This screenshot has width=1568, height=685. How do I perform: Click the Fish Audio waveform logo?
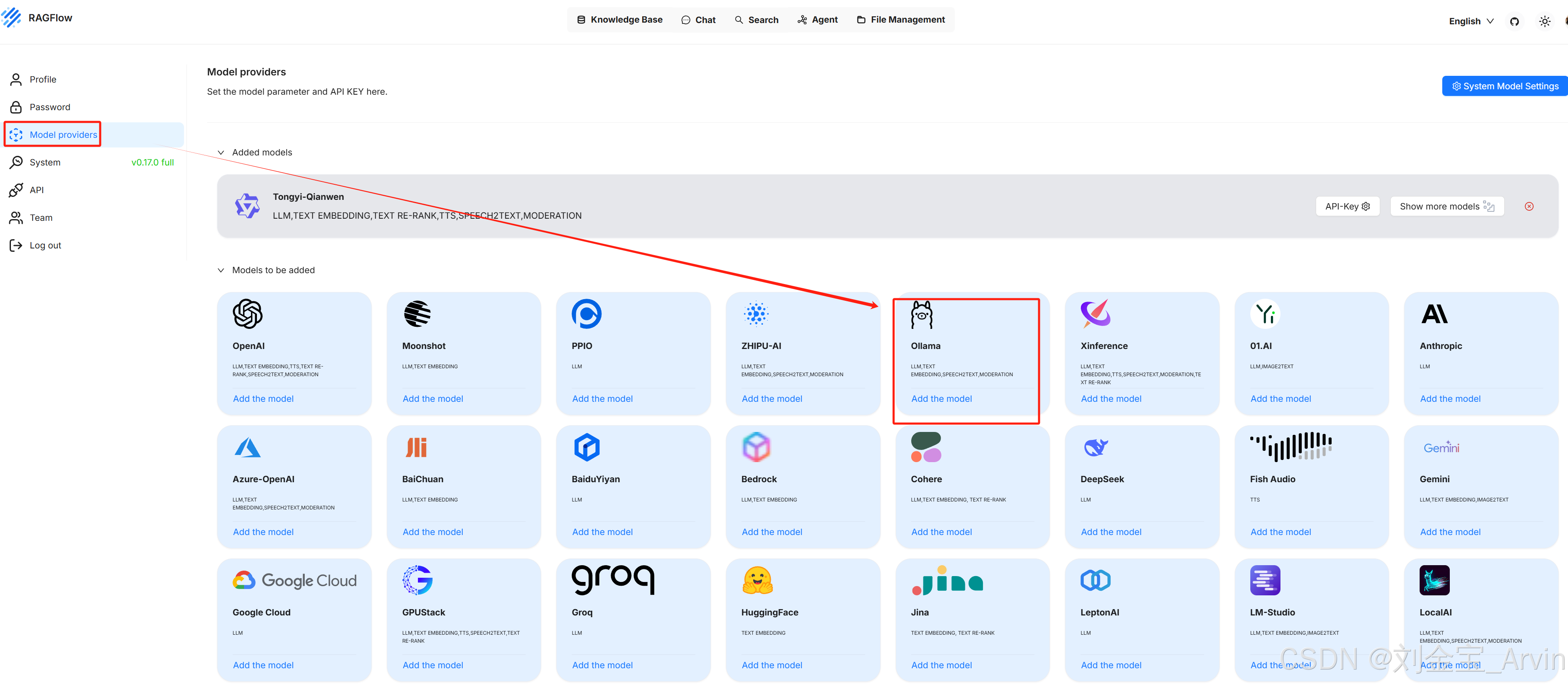(x=1291, y=447)
